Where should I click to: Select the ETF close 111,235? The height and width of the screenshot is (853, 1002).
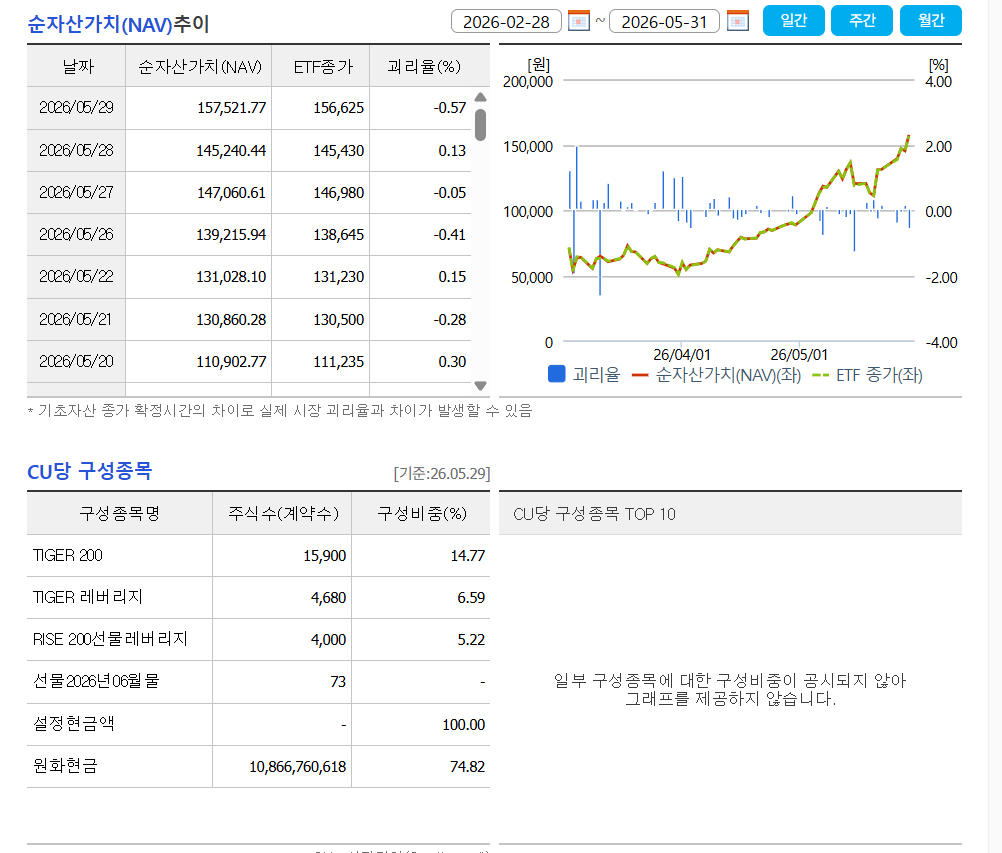tap(339, 362)
